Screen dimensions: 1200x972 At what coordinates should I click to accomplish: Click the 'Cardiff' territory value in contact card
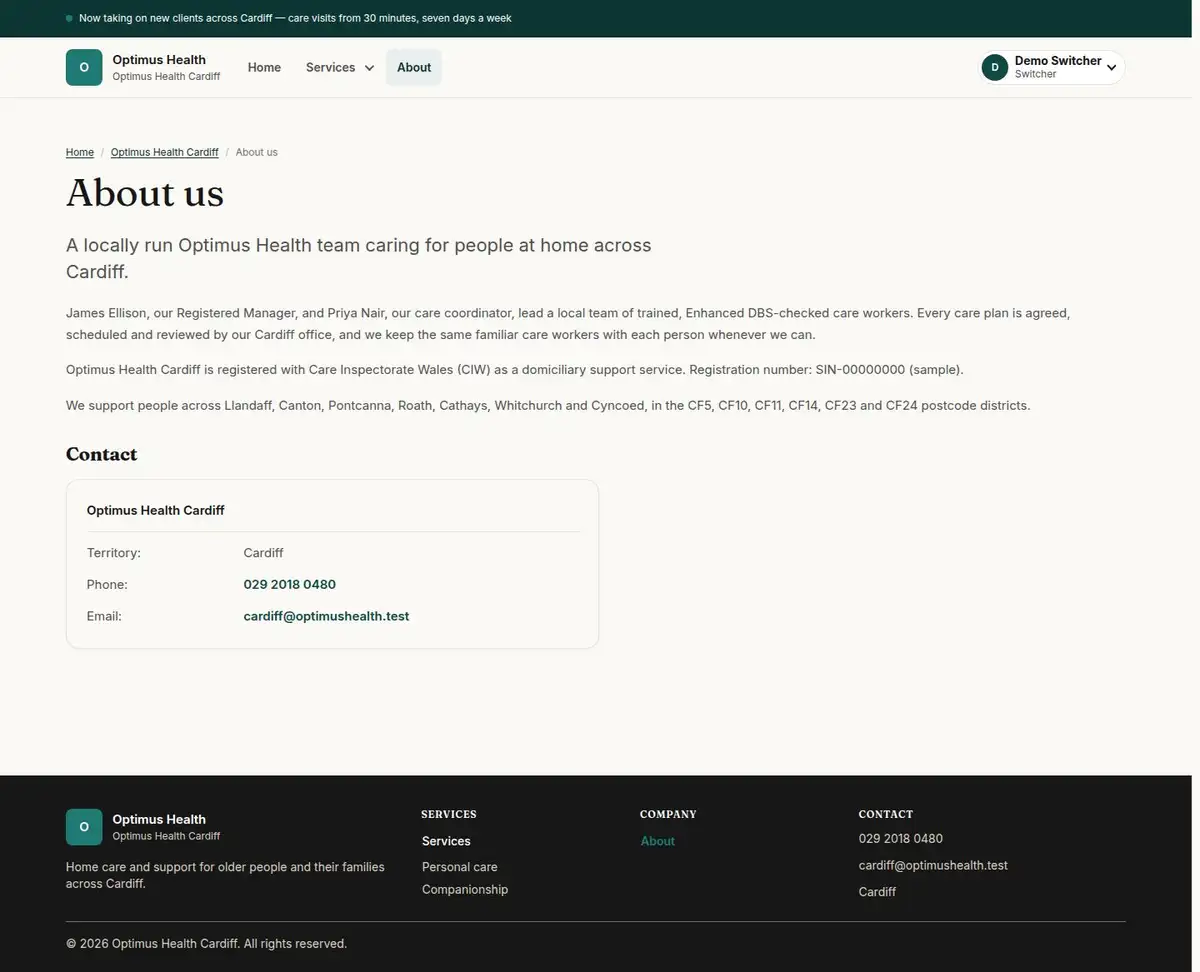pyautogui.click(x=264, y=552)
